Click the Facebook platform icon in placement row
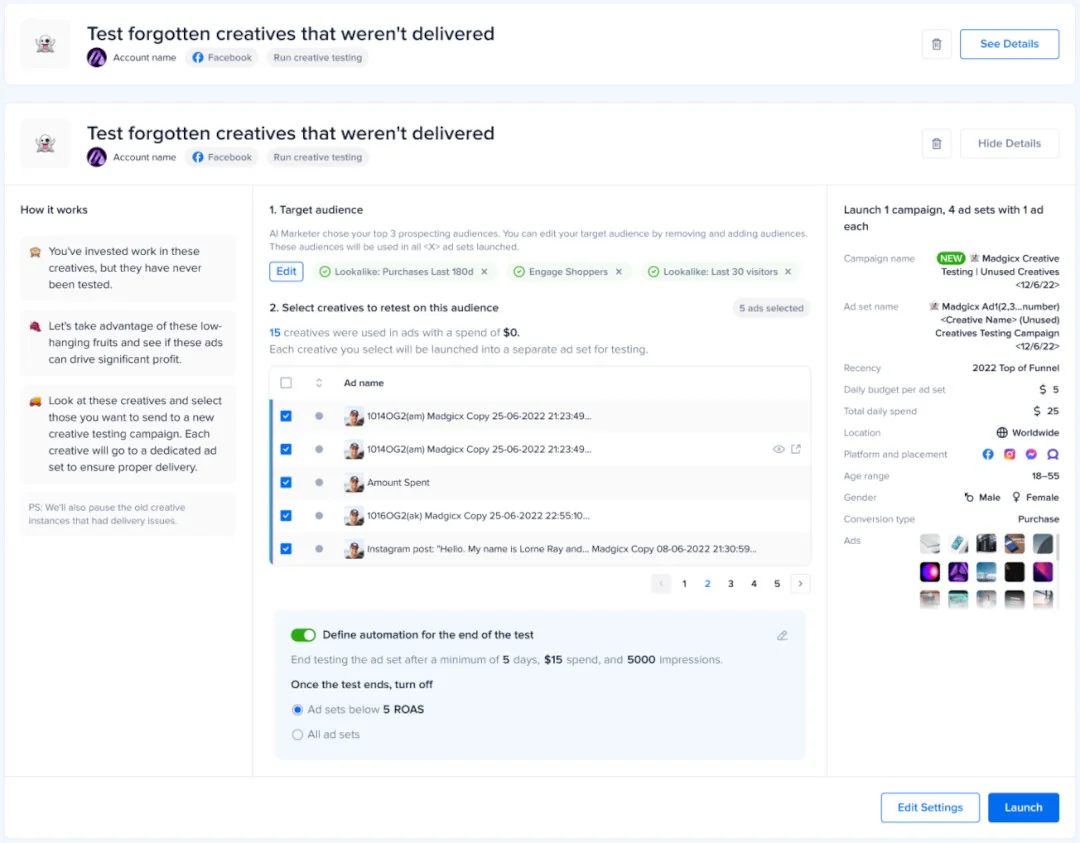This screenshot has width=1080, height=843. [x=988, y=454]
